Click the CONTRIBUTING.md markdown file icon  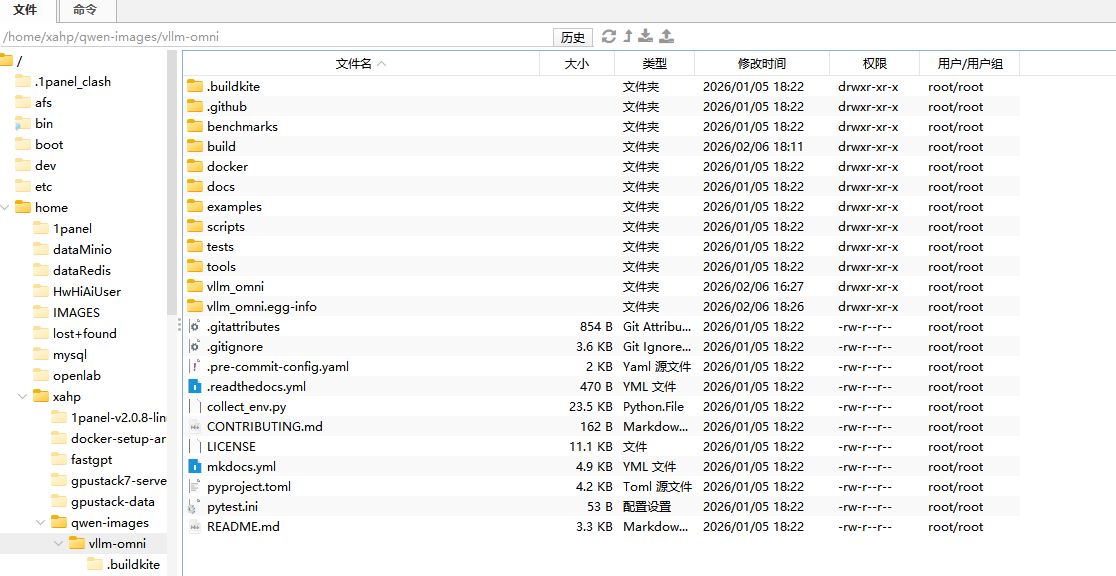pyautogui.click(x=195, y=426)
